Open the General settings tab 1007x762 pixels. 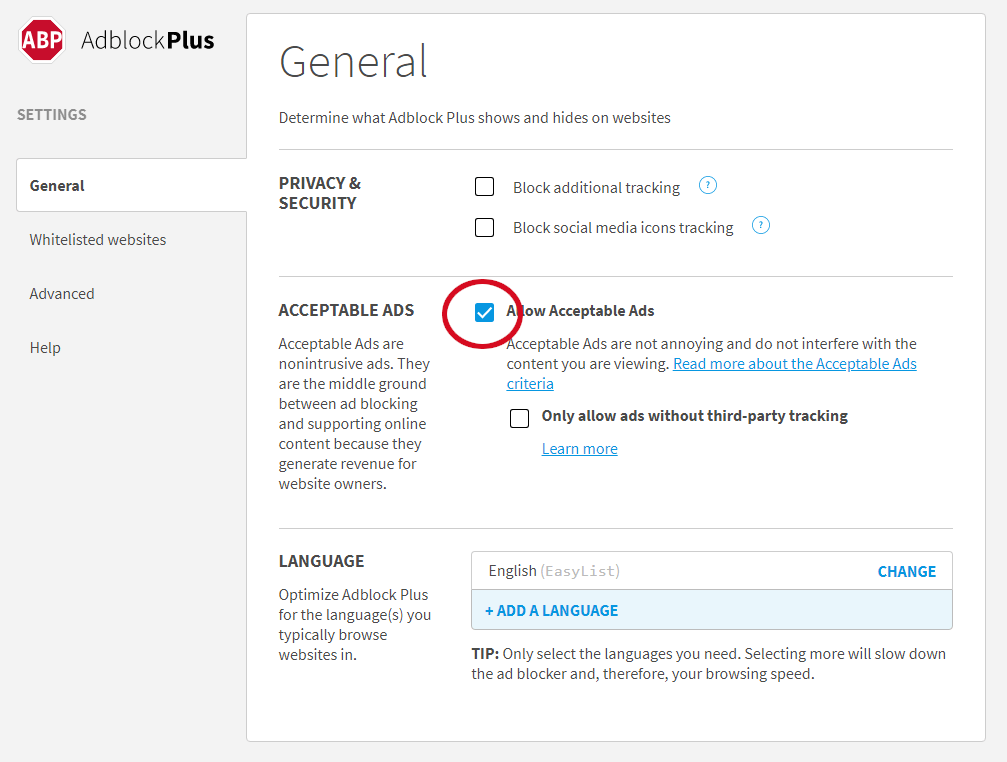pos(132,186)
